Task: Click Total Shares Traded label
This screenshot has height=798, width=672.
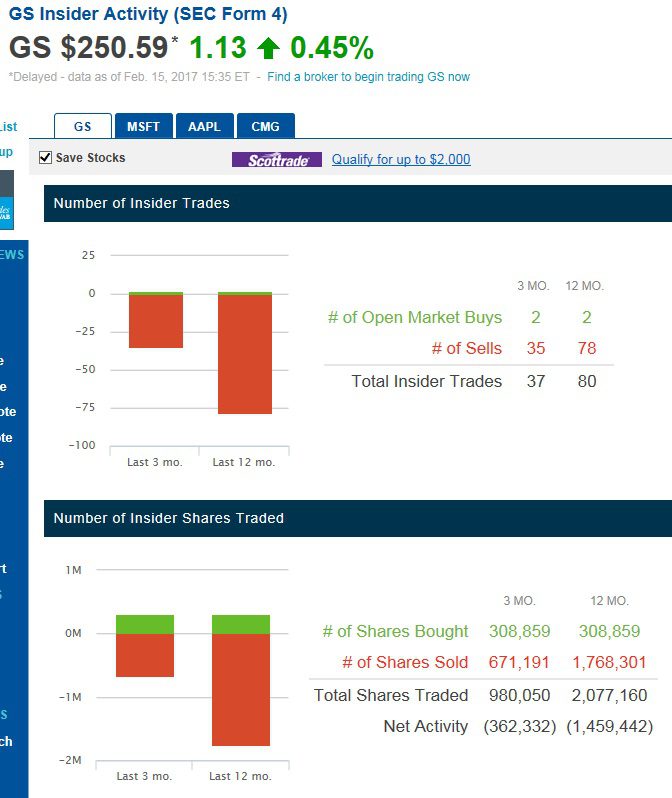Action: pos(391,695)
